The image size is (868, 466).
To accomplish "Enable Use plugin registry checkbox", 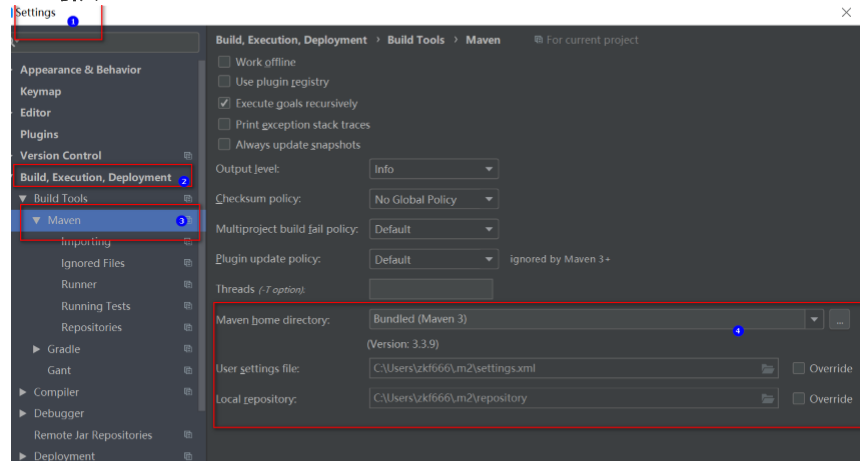I will pyautogui.click(x=224, y=81).
